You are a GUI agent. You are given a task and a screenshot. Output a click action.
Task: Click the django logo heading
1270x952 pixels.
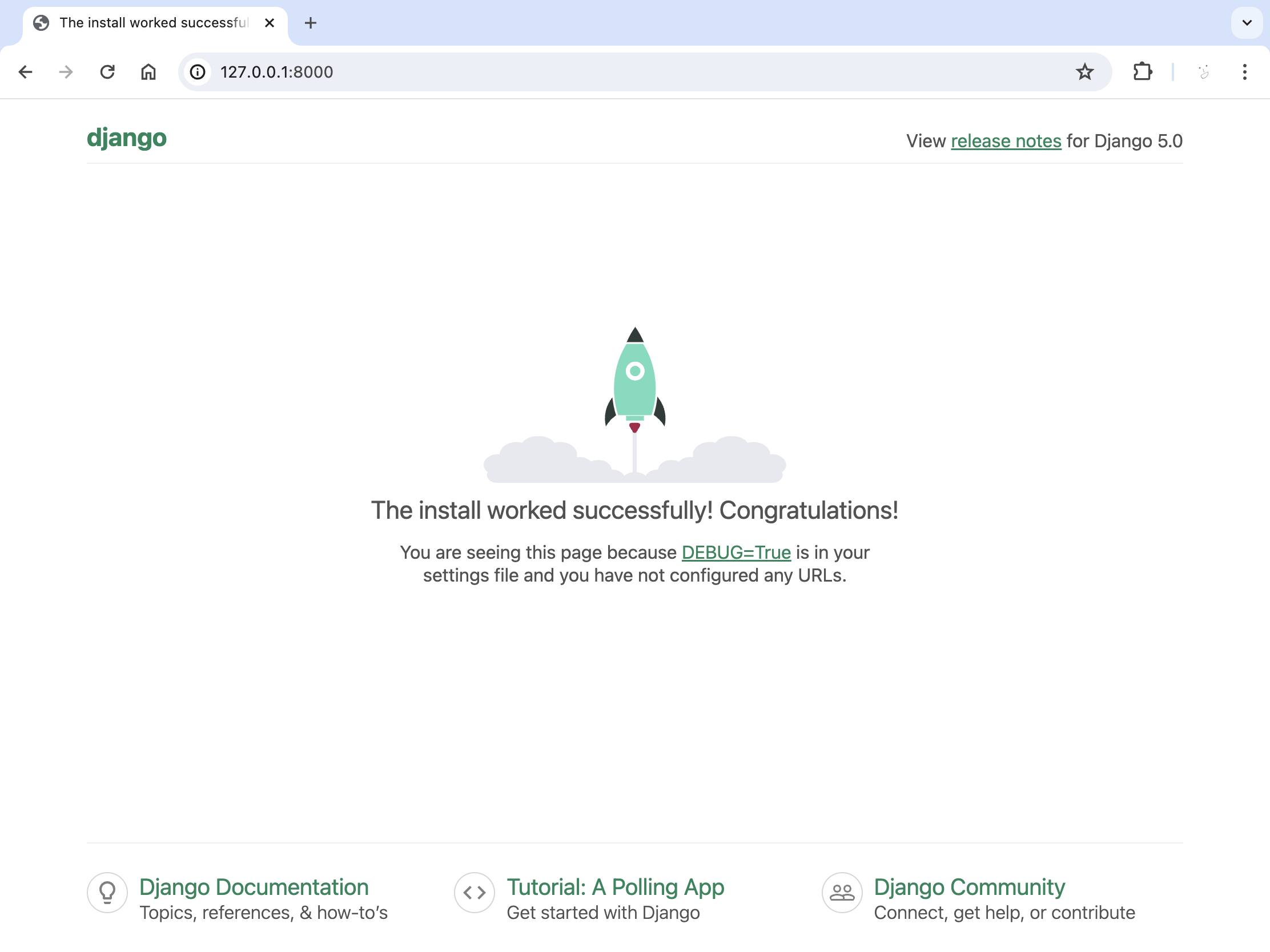click(127, 138)
